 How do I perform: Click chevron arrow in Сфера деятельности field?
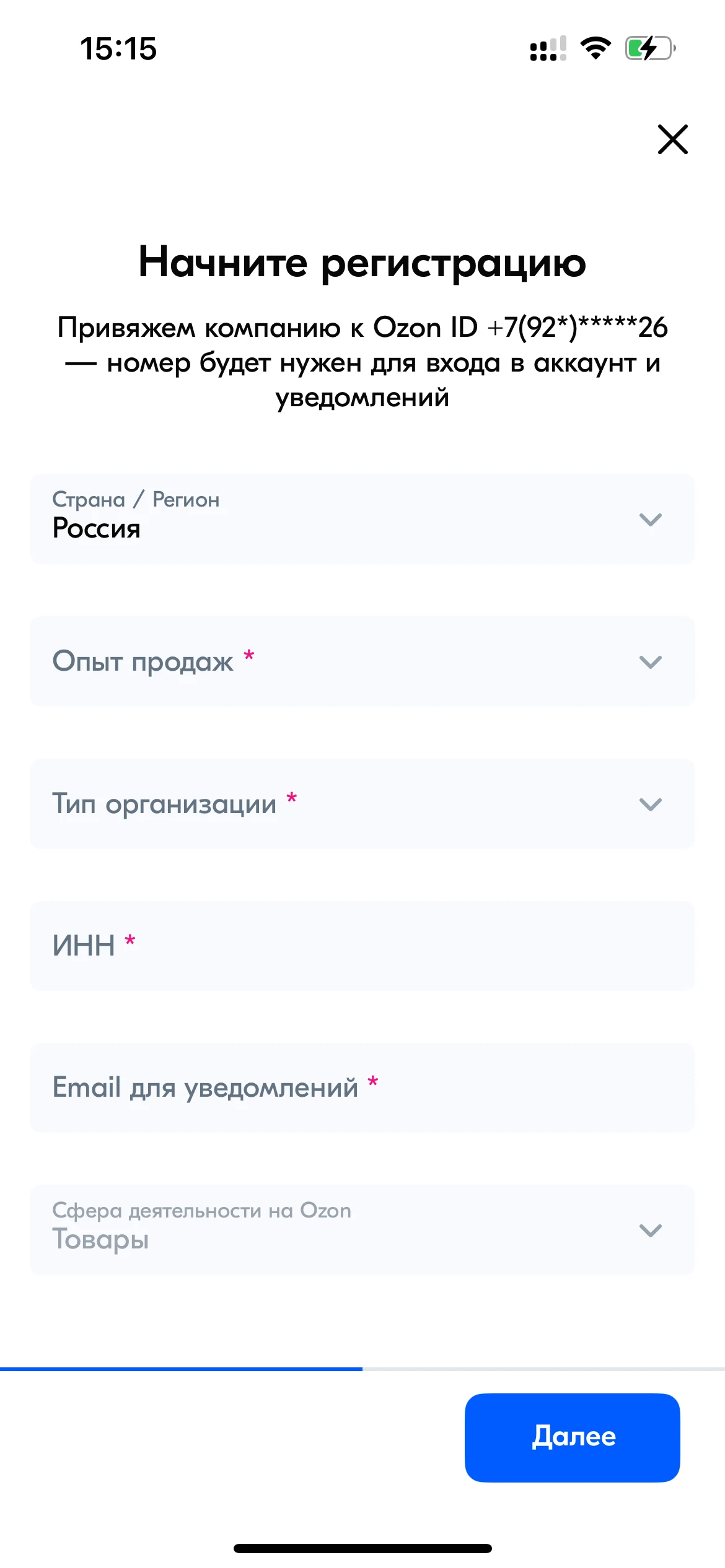(x=650, y=1230)
